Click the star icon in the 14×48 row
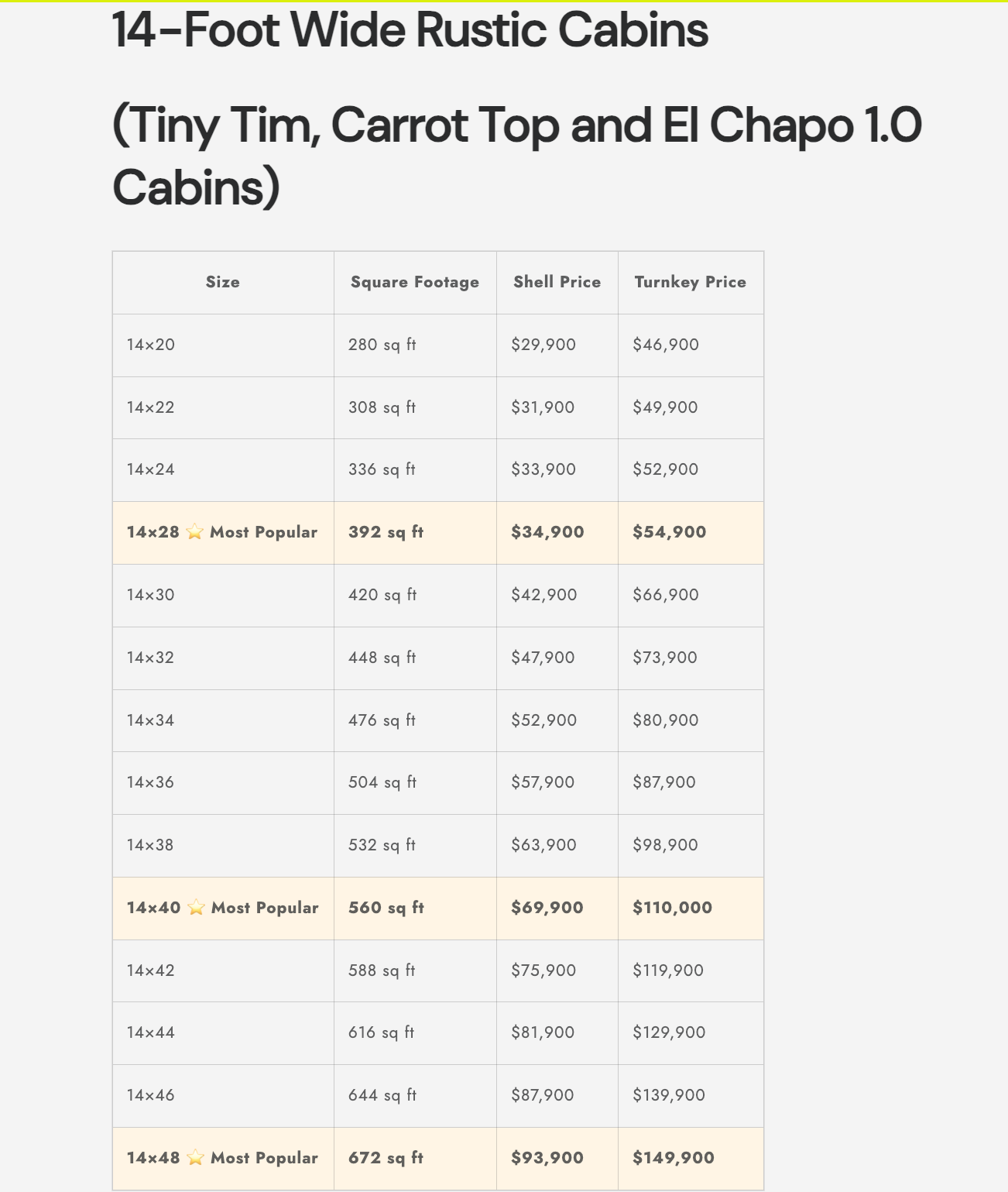Viewport: 1008px width, 1192px height. [195, 1158]
